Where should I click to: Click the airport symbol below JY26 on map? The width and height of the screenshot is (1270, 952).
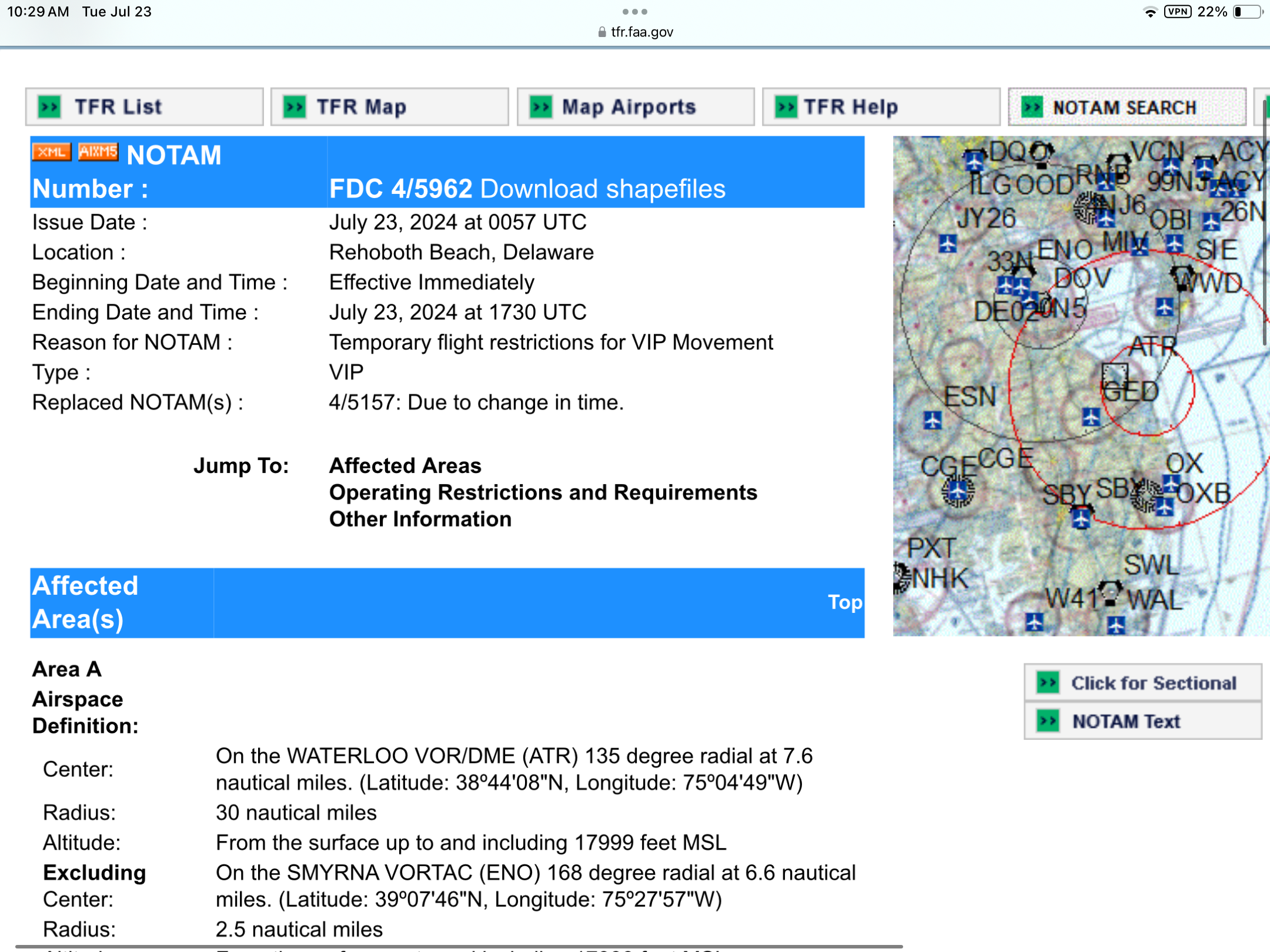coord(947,243)
